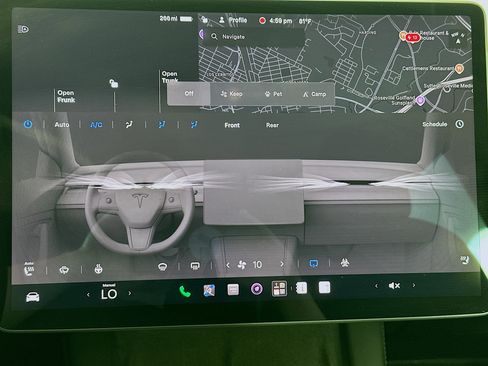Viewport: 488px width, 366px height.
Task: Tap the red Sentry mode indicator
Action: point(262,21)
